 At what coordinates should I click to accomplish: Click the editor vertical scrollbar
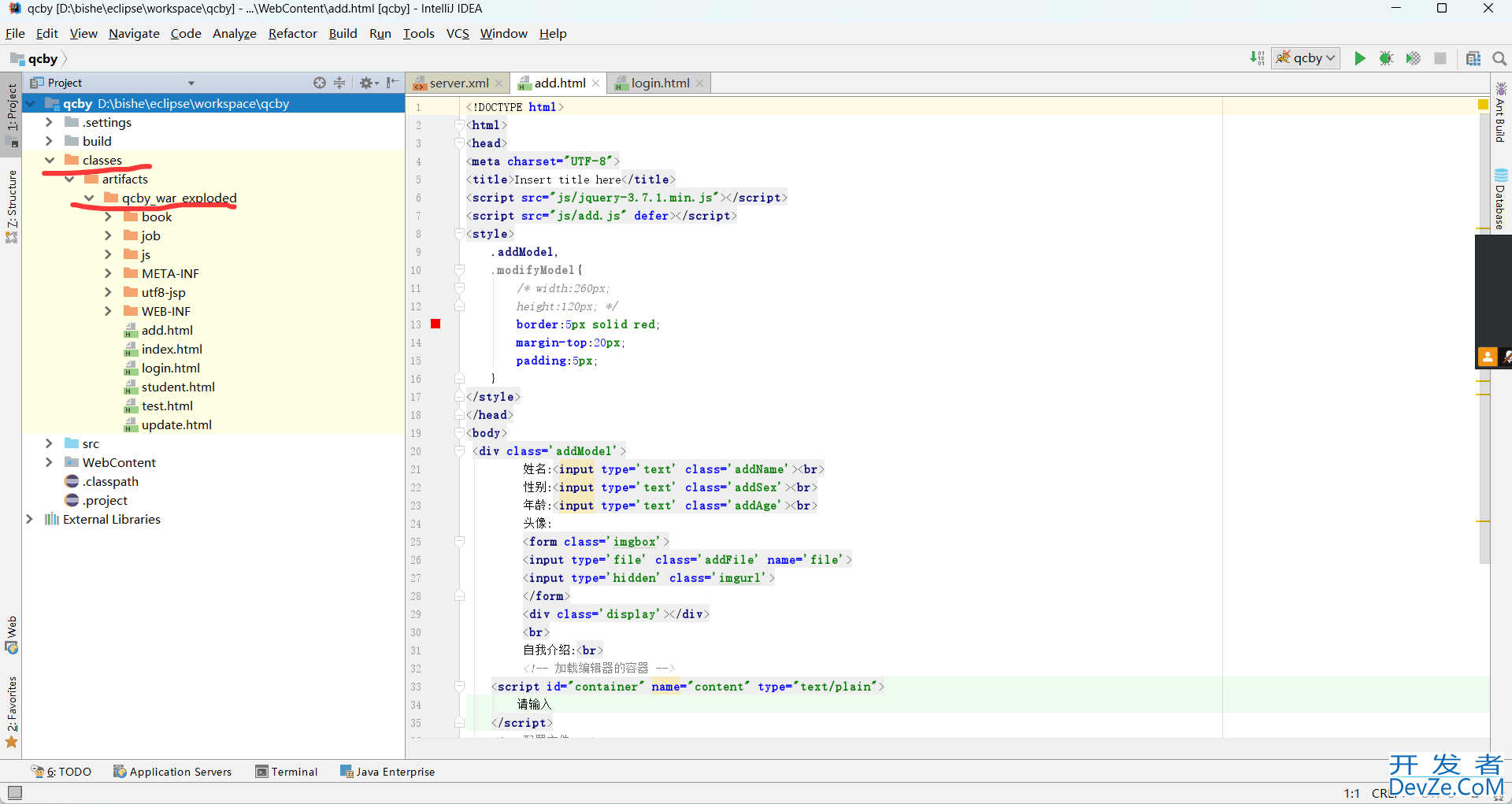pyautogui.click(x=1484, y=339)
